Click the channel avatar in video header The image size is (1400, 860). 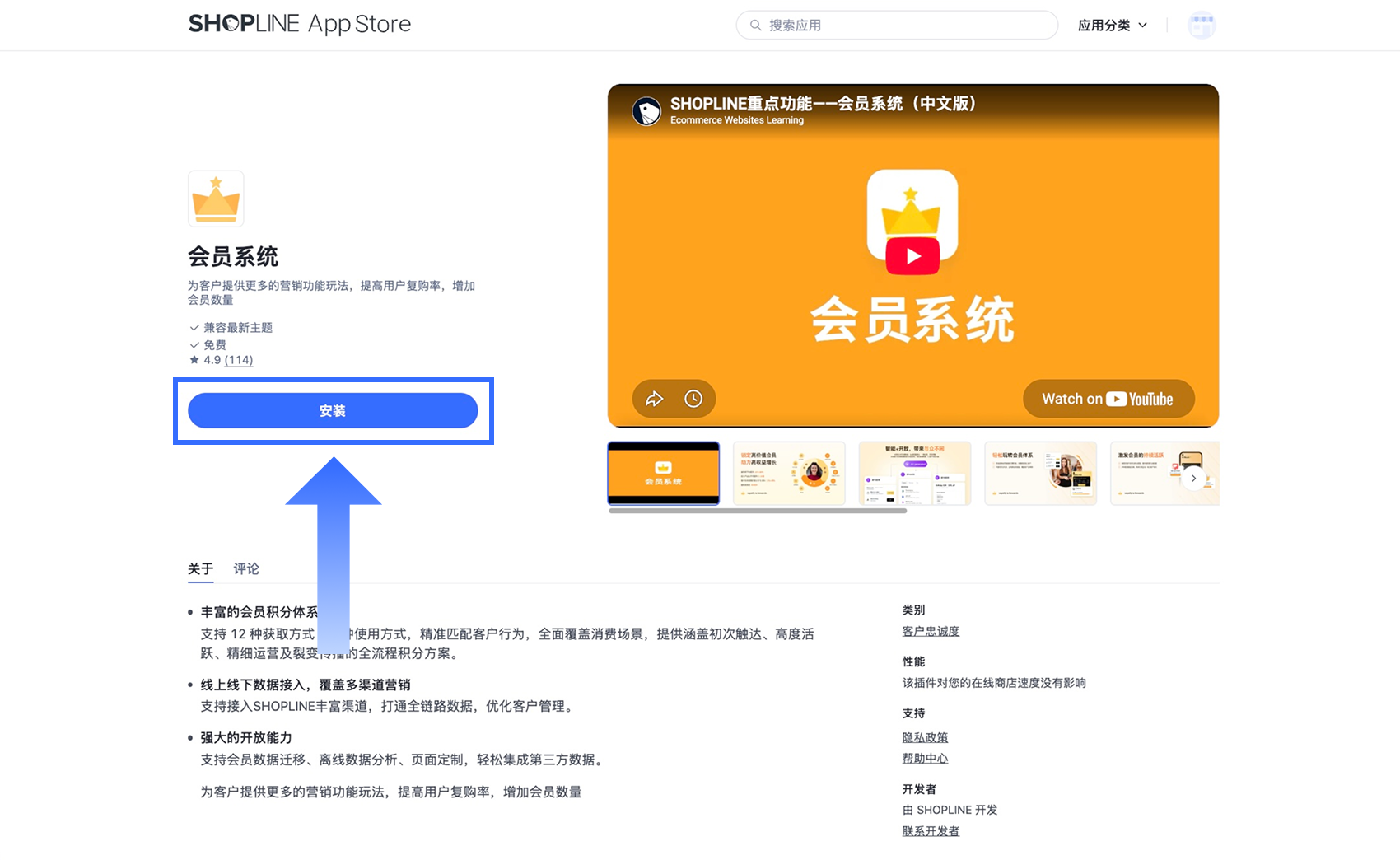646,111
